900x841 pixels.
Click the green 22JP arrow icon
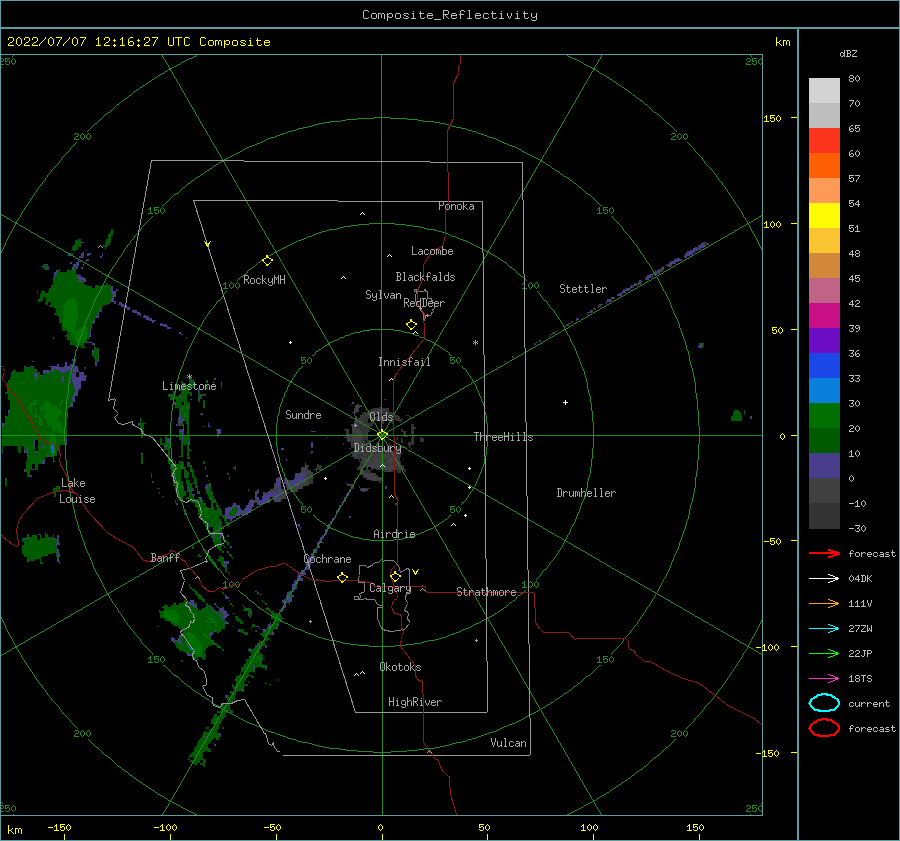pyautogui.click(x=824, y=653)
